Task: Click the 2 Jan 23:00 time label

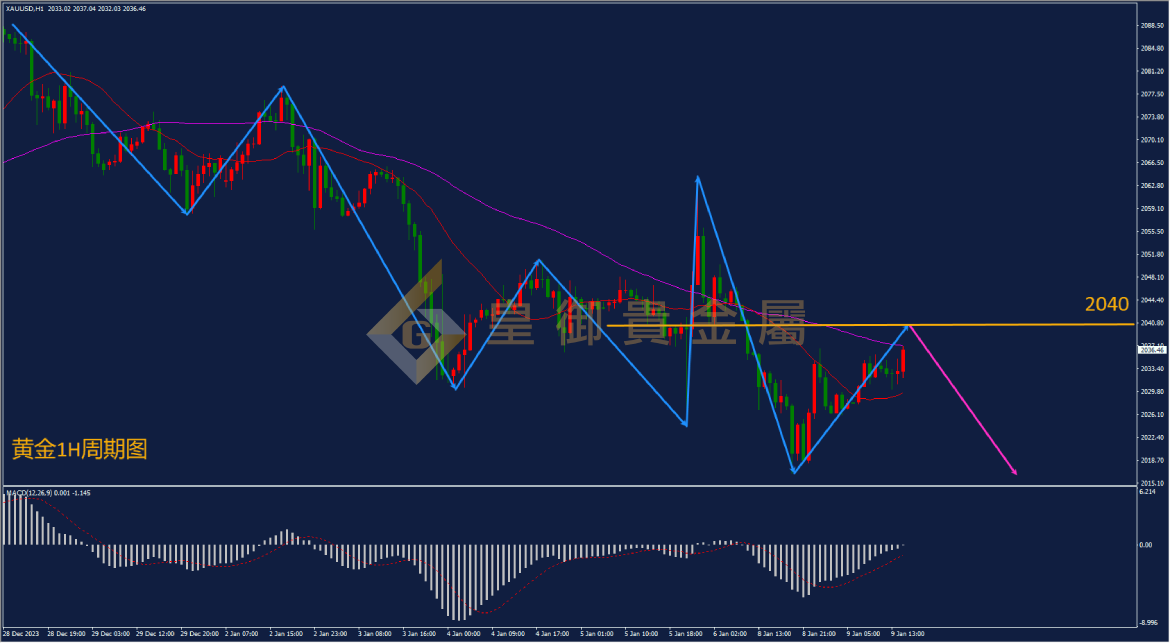Action: click(x=332, y=634)
